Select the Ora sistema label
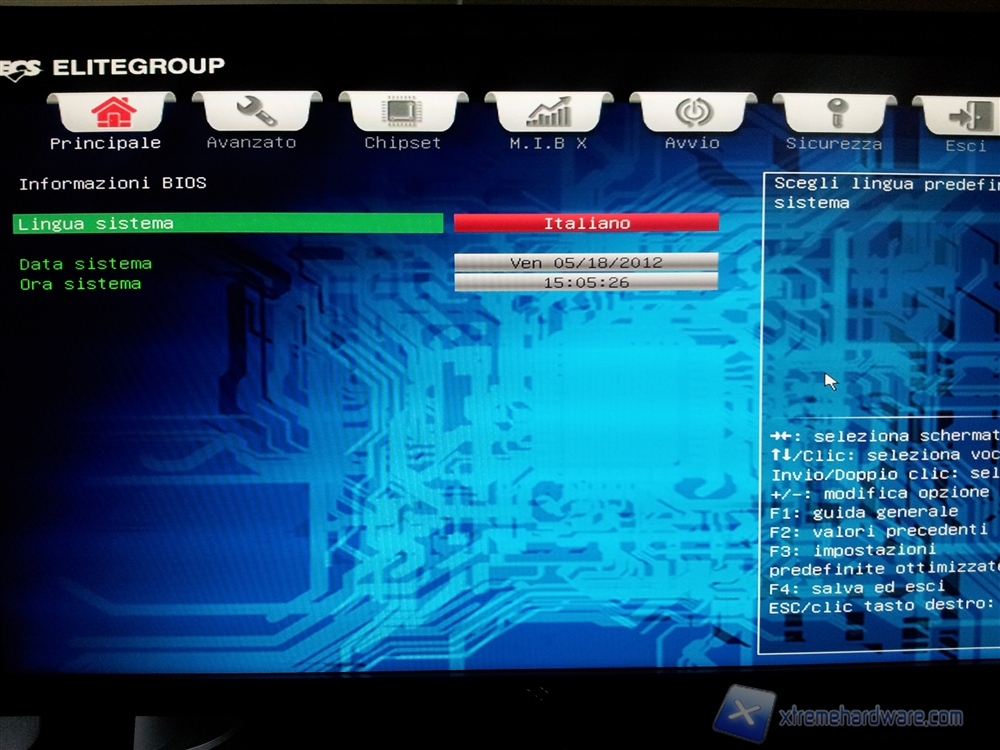The width and height of the screenshot is (1000, 750). click(x=80, y=284)
